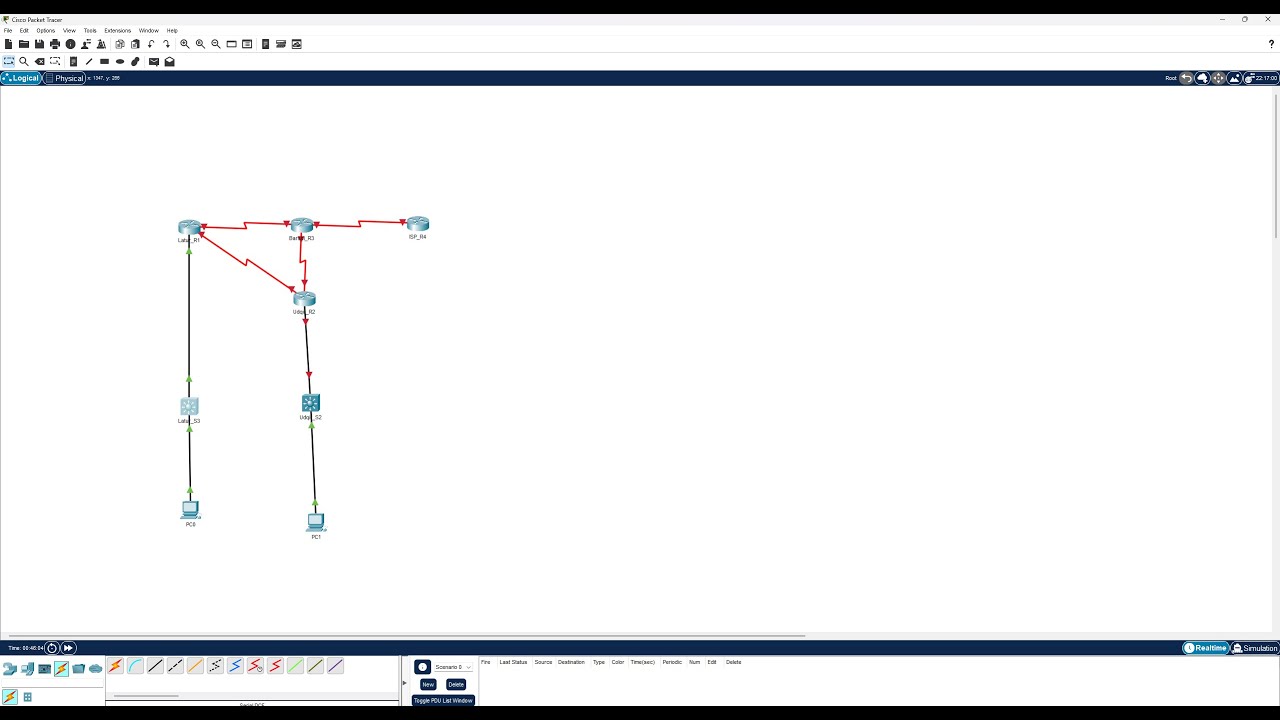The image size is (1280, 720).
Task: Select the ISP_R4 router
Action: 418,225
